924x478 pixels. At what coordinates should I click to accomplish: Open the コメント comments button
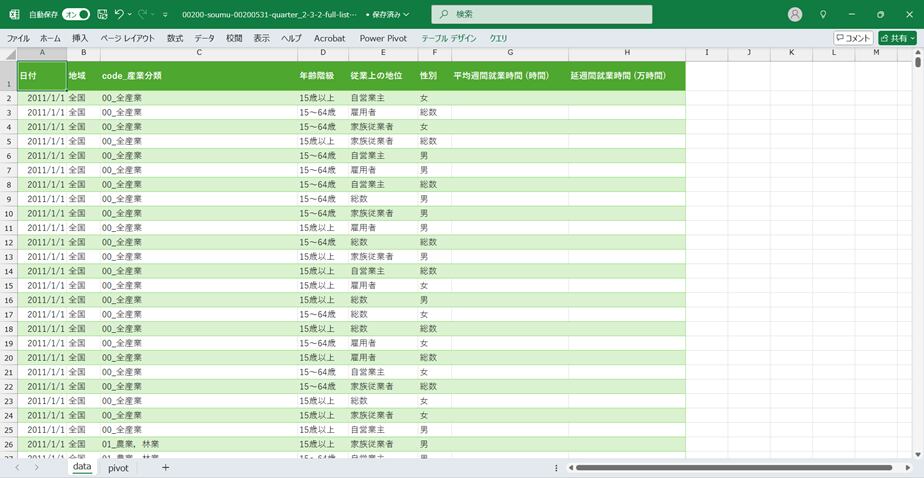853,38
